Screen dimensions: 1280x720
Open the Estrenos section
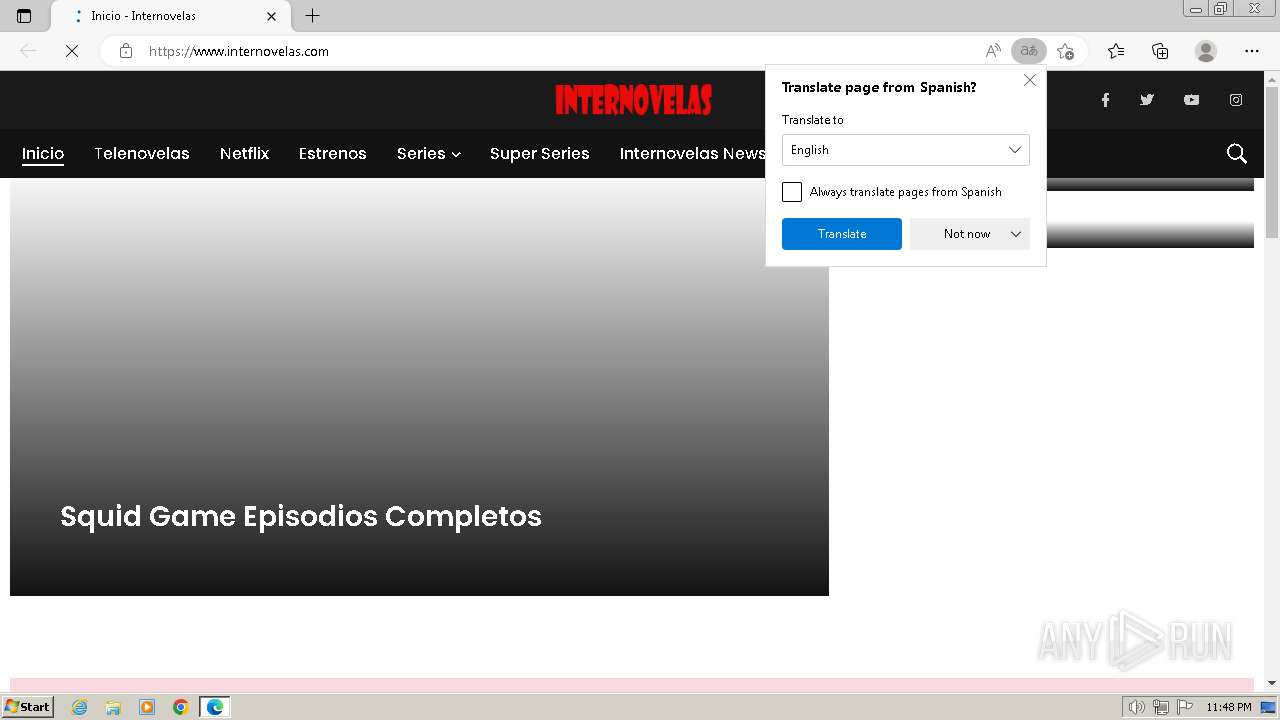click(333, 153)
